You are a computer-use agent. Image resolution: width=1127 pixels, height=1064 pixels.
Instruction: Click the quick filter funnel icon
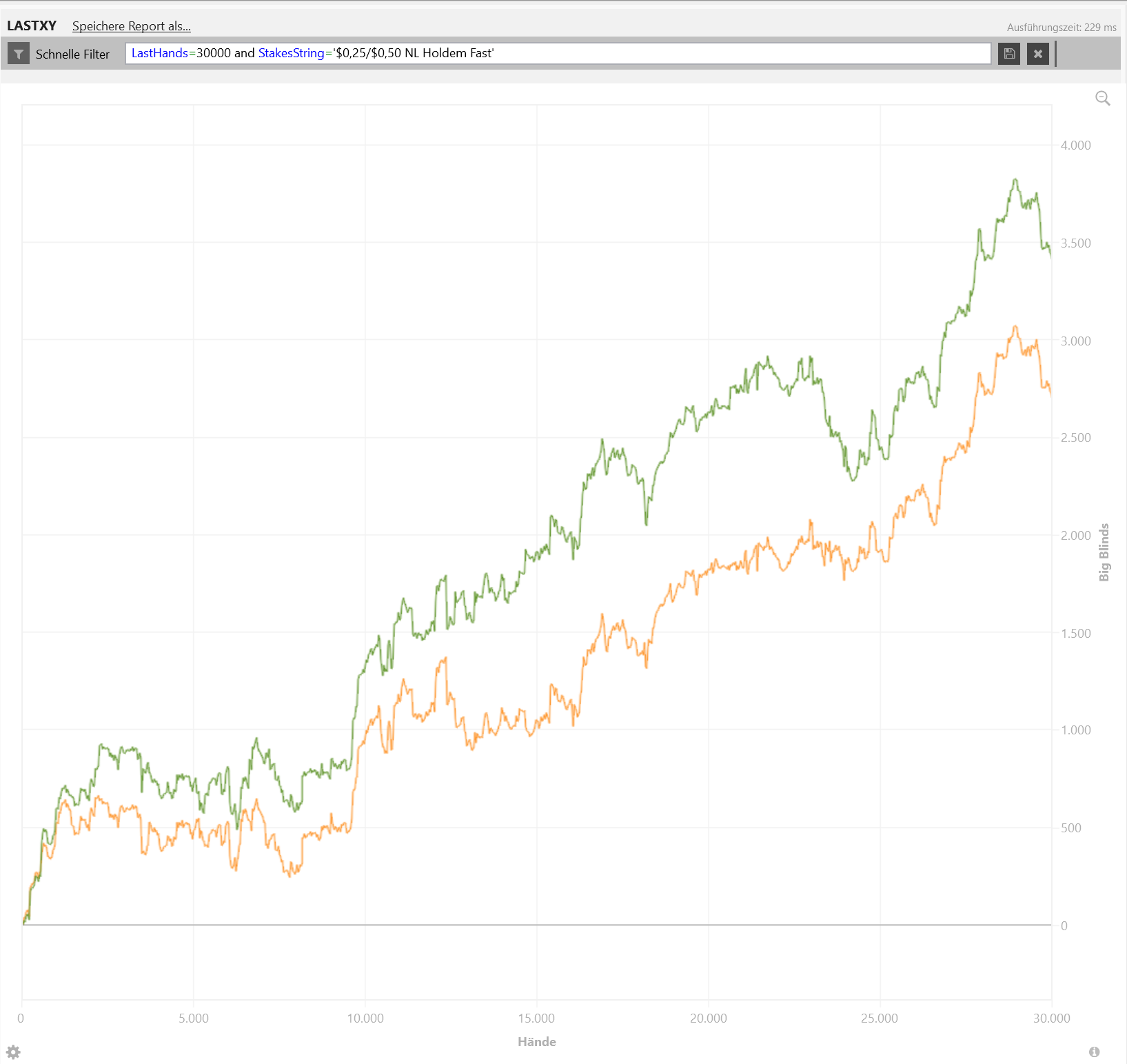pos(19,54)
